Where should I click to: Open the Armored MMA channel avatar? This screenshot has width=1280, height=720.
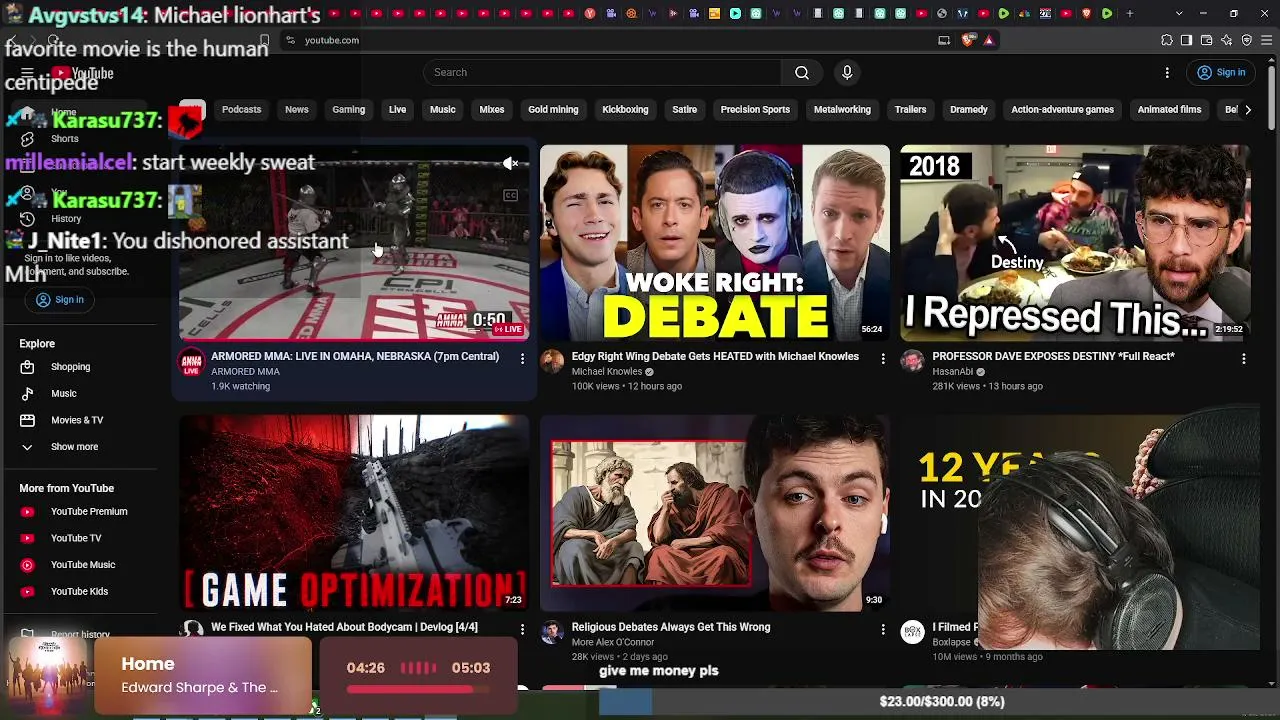192,362
